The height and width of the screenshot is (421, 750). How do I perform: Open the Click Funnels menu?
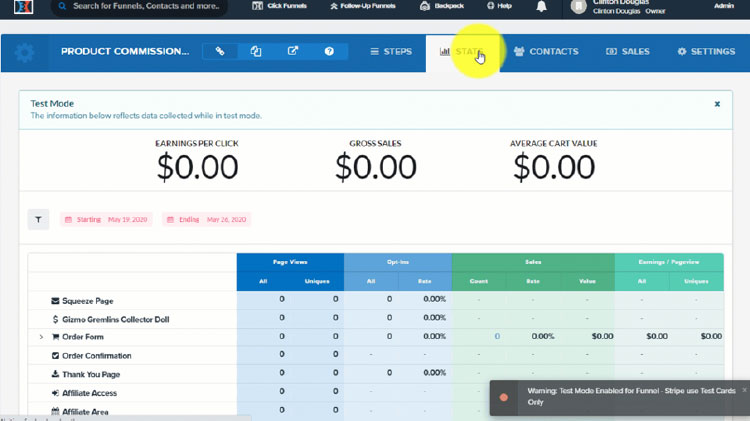pyautogui.click(x=279, y=6)
